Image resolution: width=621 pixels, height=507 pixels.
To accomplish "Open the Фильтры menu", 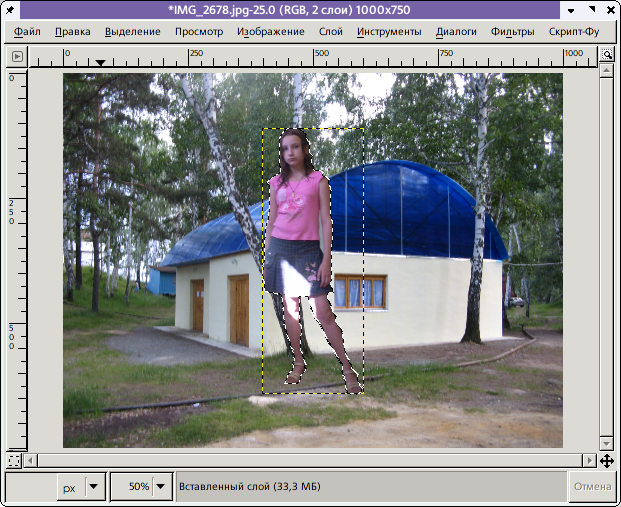I will [512, 31].
